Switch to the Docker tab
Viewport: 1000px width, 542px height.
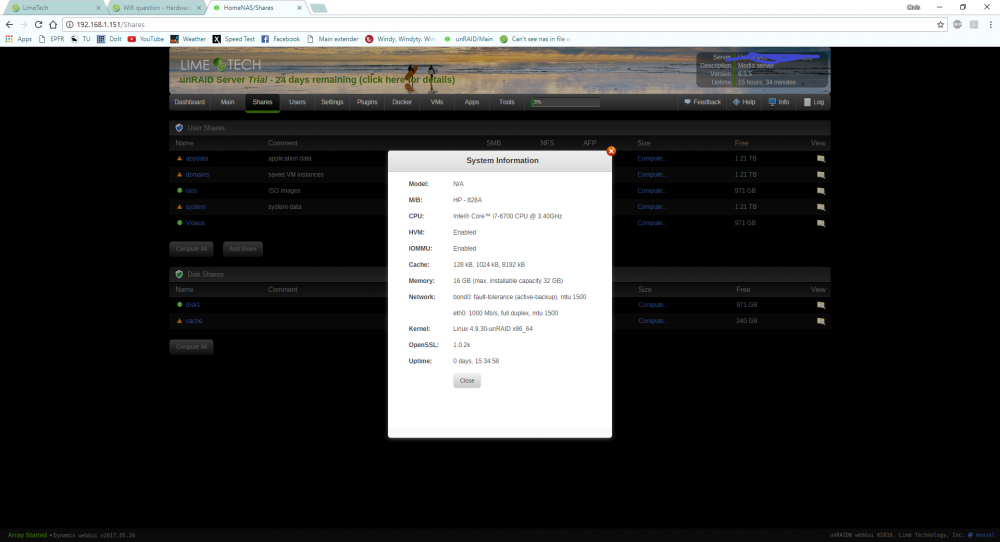402,102
